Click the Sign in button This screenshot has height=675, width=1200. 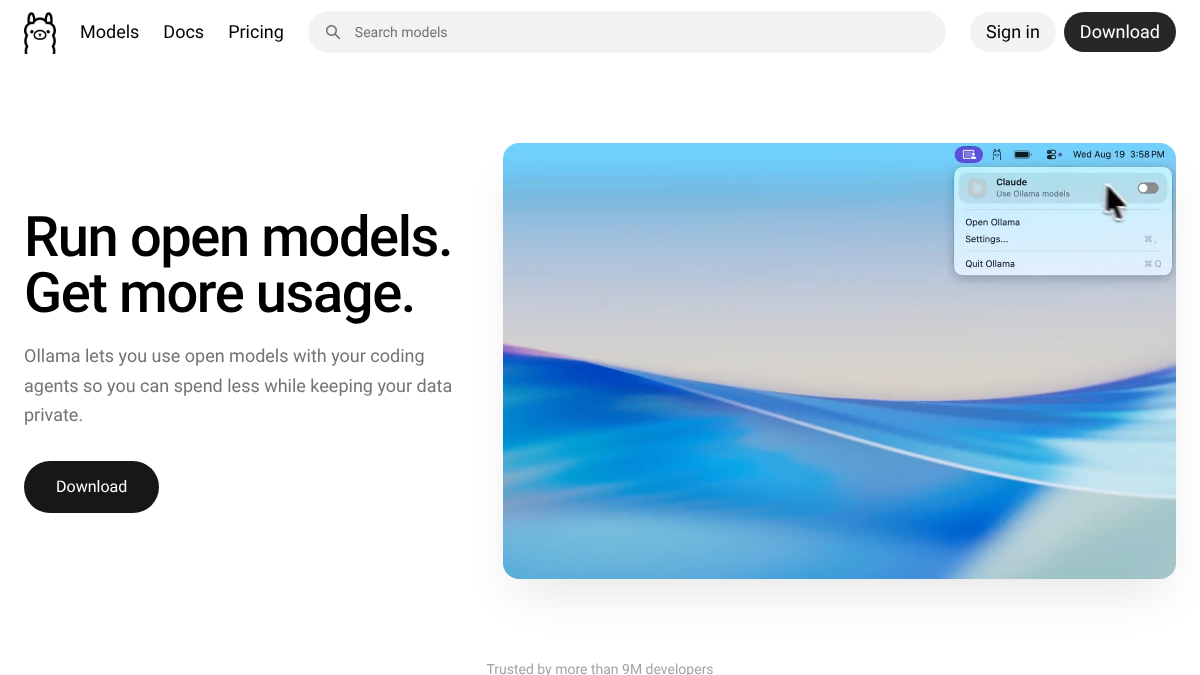pyautogui.click(x=1013, y=32)
